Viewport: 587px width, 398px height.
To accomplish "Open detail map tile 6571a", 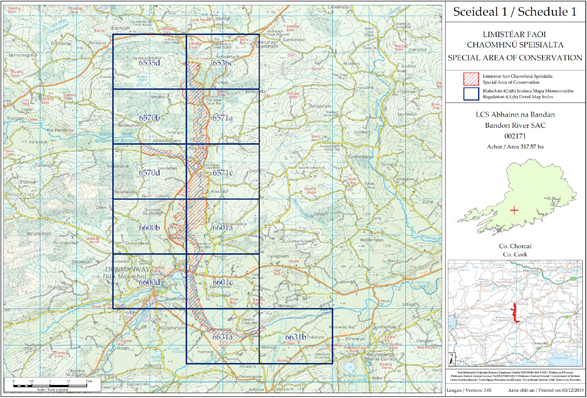I will click(222, 116).
